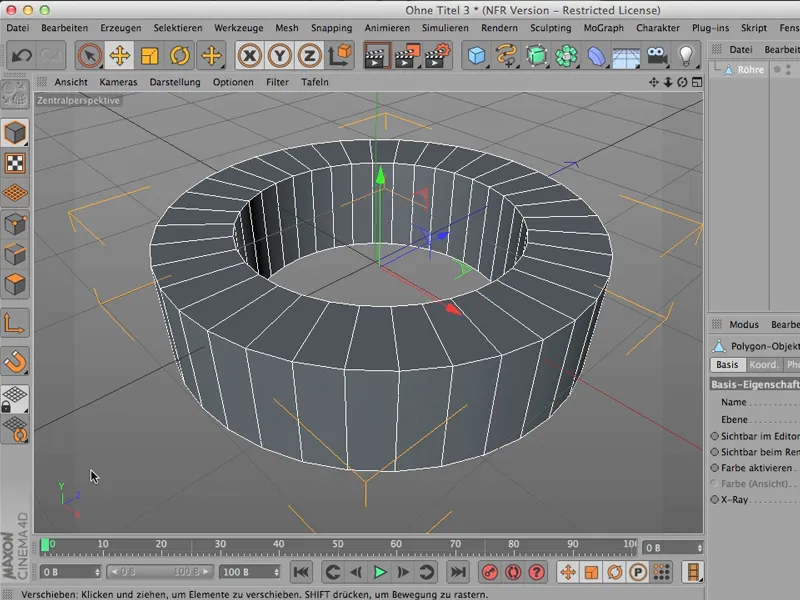Screen dimensions: 800x600
Task: Click the magnet snapping icon
Action: (x=15, y=360)
